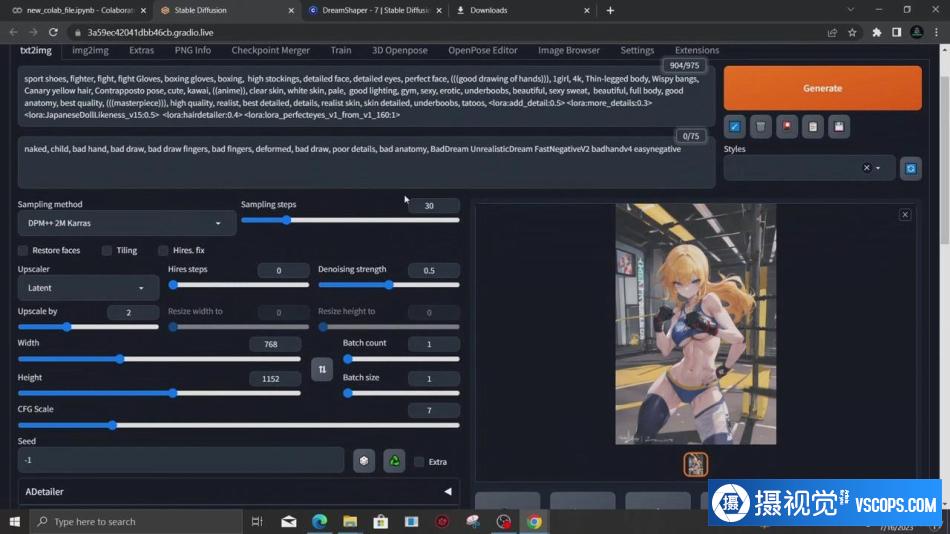Adjust the CFG Scale slider

coord(239,426)
